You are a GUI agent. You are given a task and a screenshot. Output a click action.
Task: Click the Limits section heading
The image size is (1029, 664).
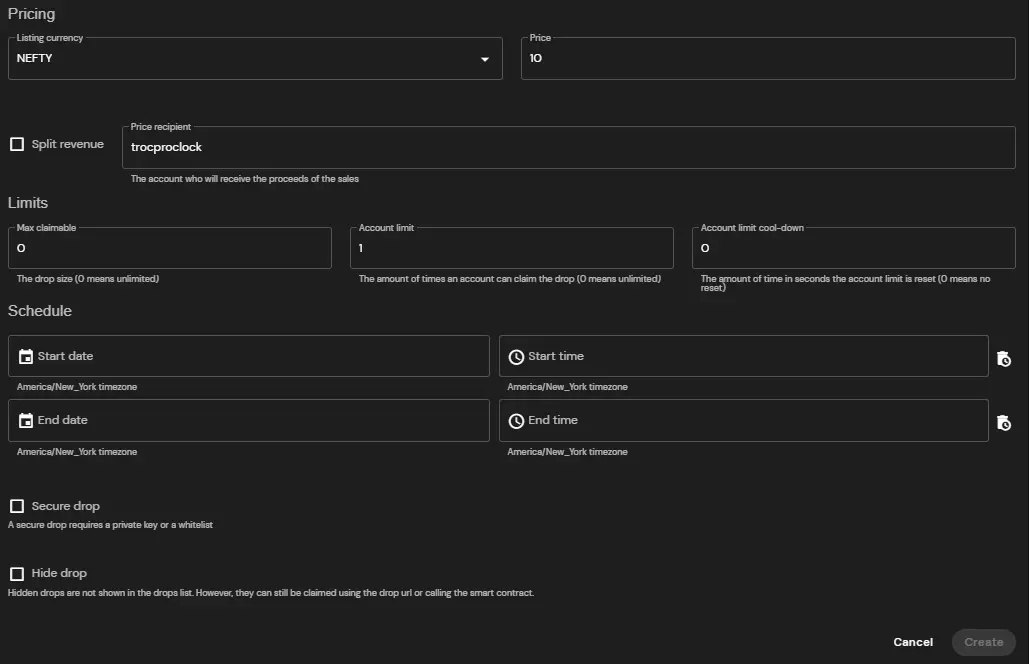[28, 203]
